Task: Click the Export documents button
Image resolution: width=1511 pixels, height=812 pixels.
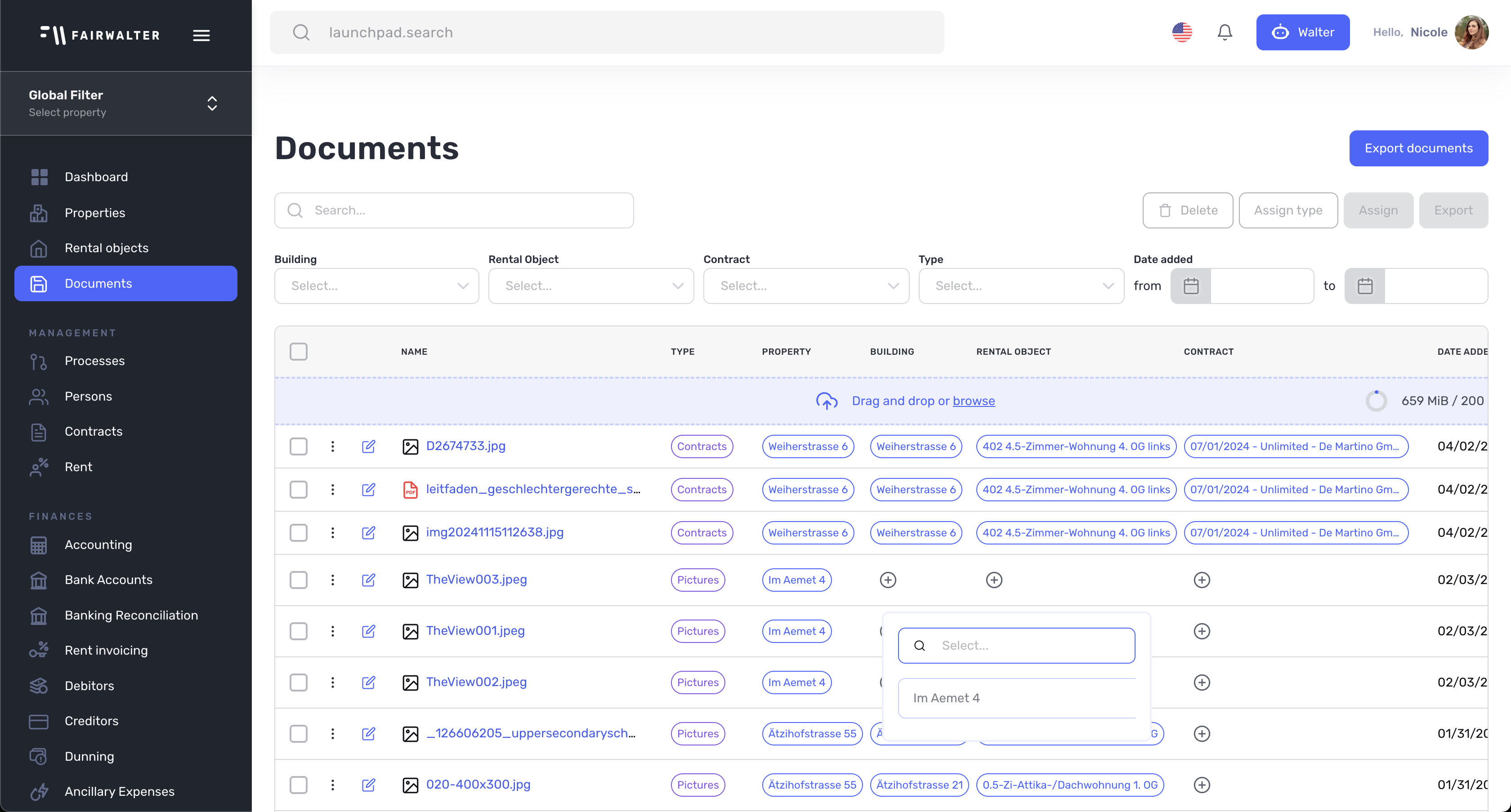Action: 1419,148
